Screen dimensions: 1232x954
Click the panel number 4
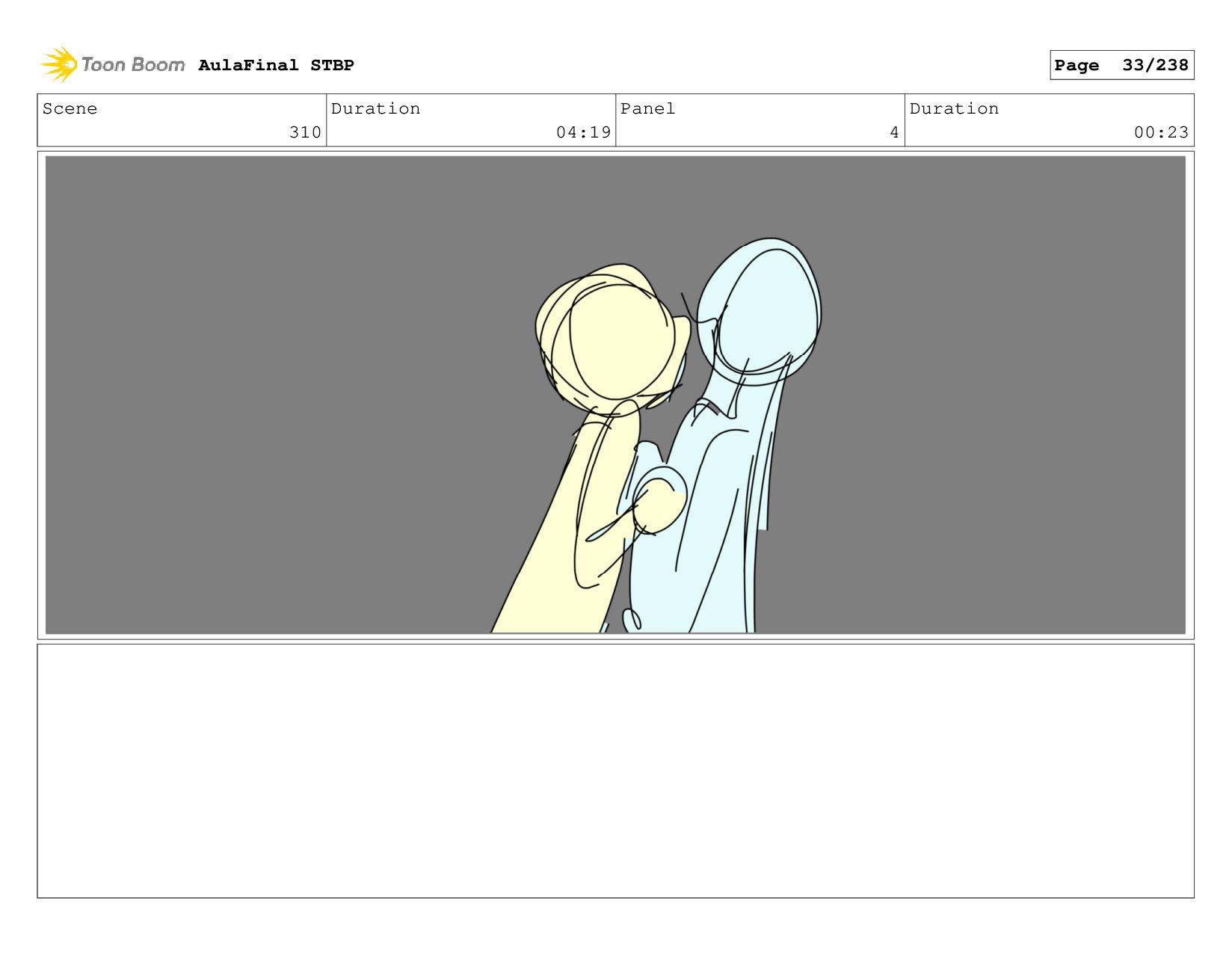(894, 132)
